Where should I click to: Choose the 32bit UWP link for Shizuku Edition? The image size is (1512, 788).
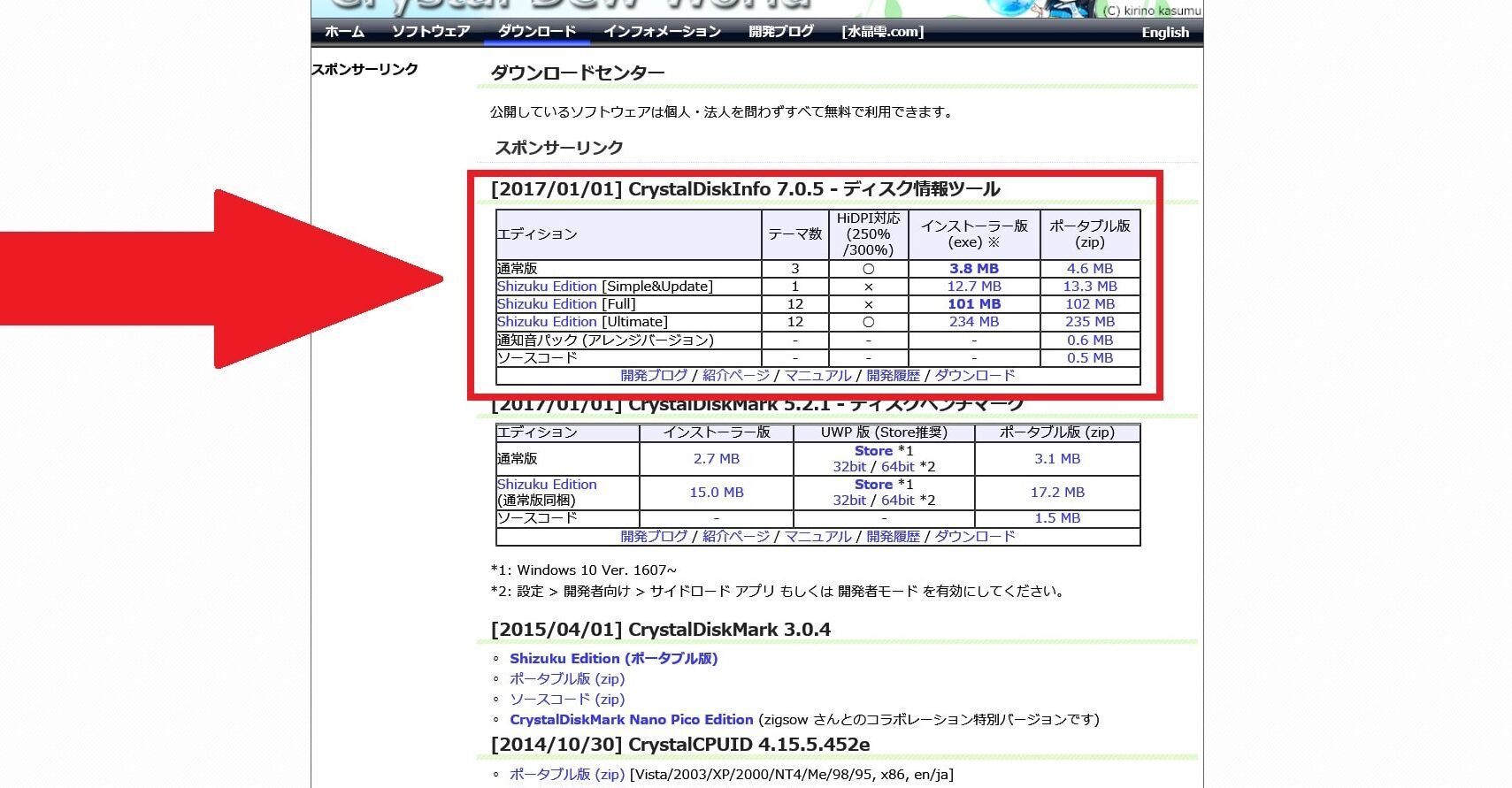[x=849, y=501]
